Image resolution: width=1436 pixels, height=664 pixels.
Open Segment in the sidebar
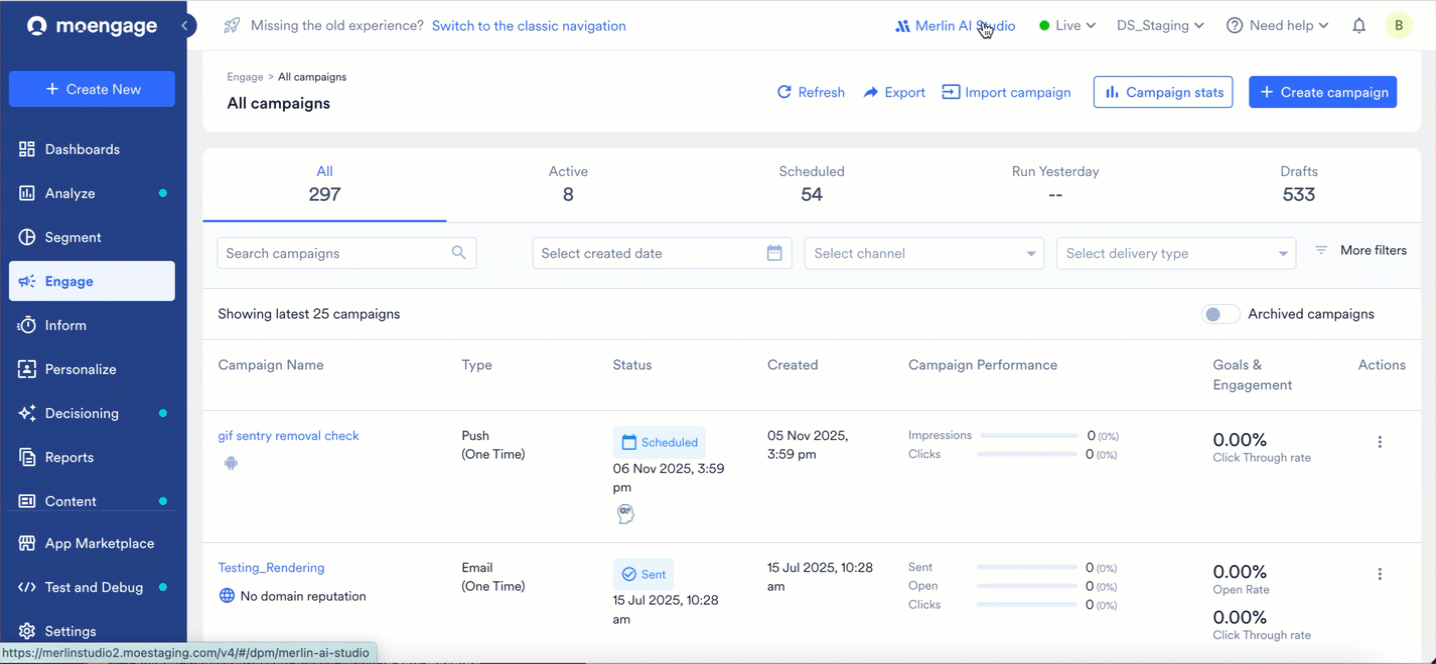92,237
